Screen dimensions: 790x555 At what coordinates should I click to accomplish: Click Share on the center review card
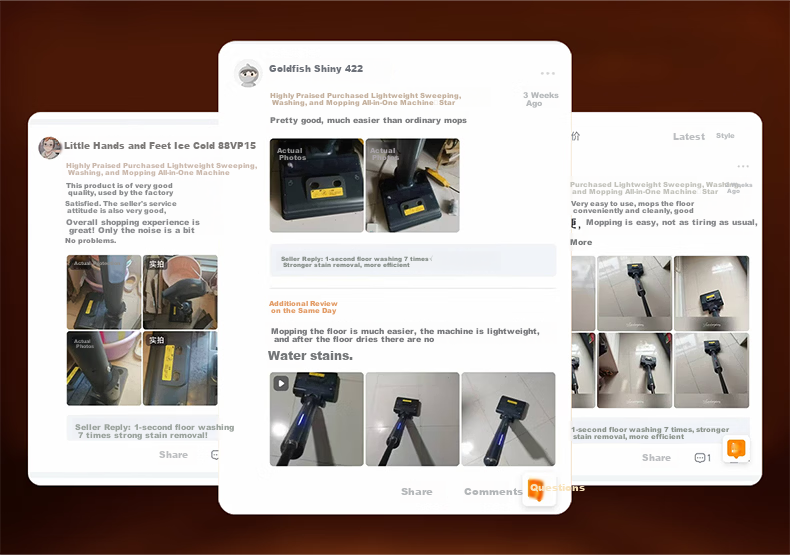pos(417,492)
